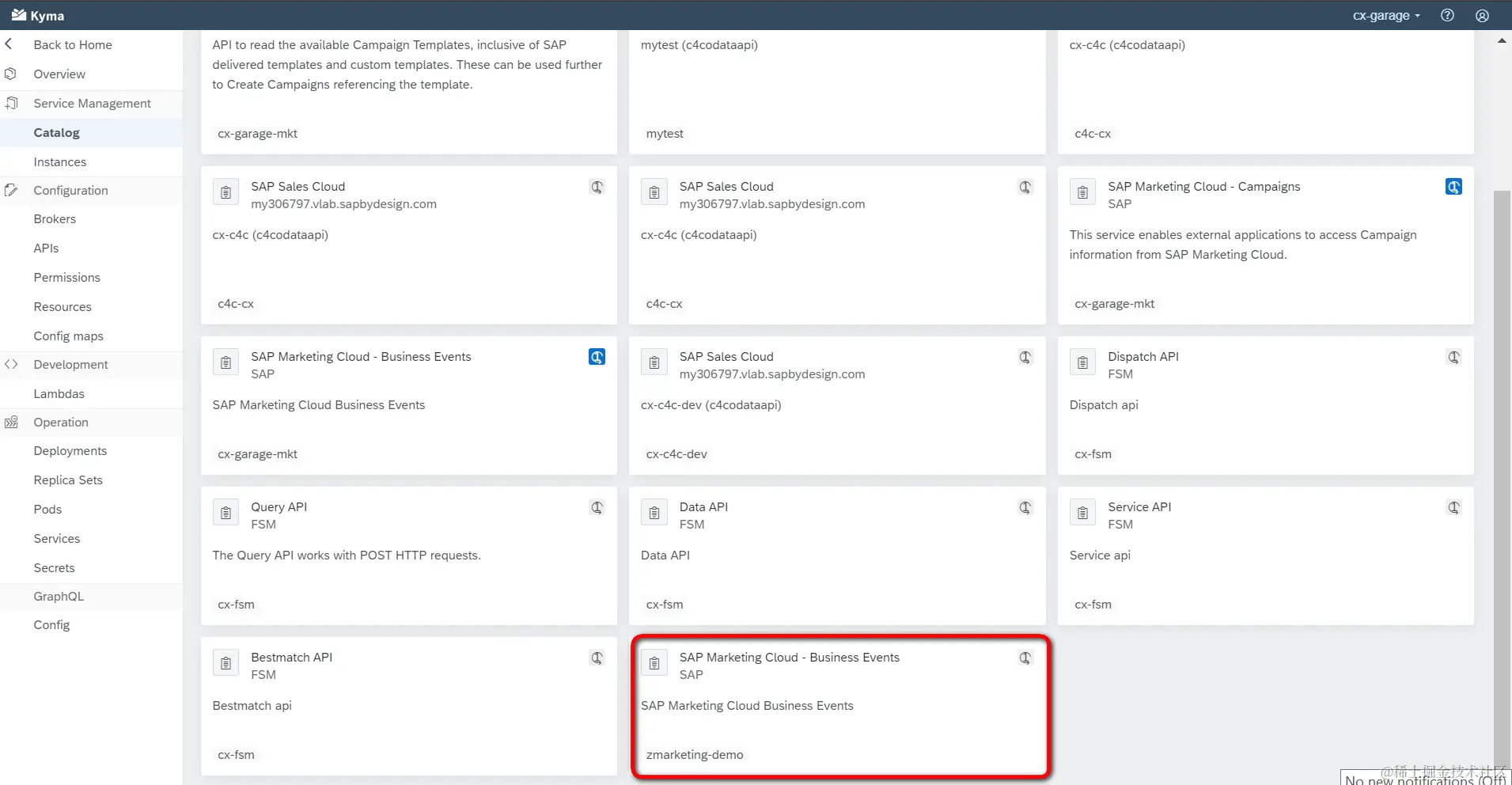Click the clipboard icon on Data API card
1512x785 pixels.
[654, 513]
